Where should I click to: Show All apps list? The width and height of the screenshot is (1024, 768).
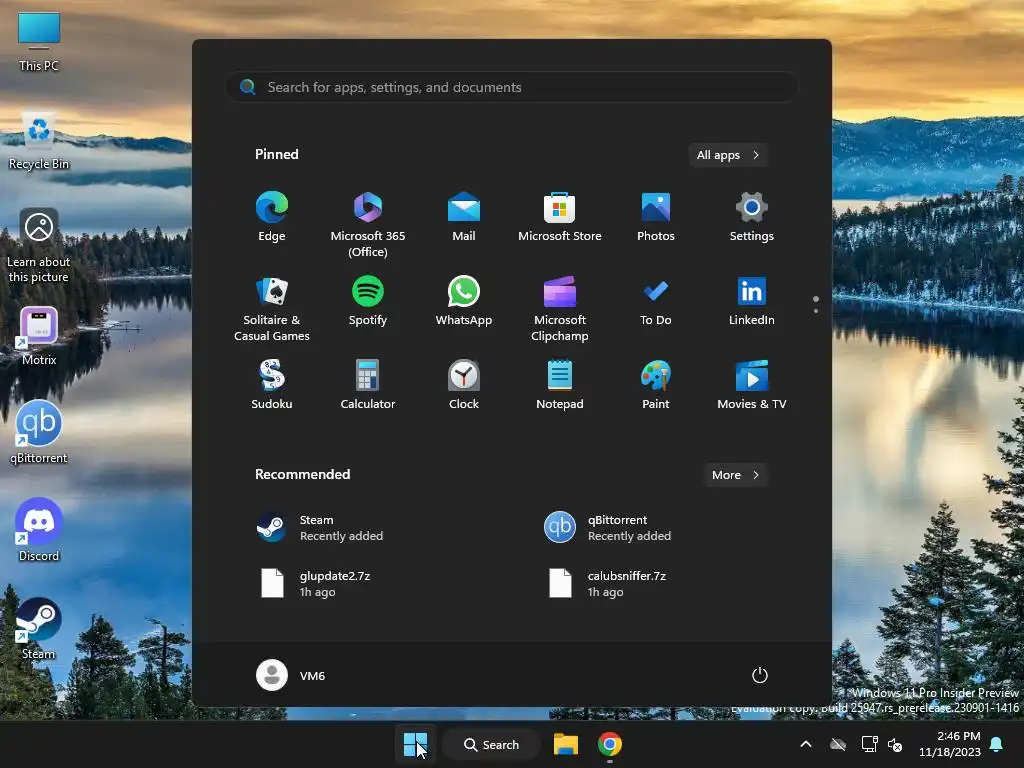(x=728, y=155)
